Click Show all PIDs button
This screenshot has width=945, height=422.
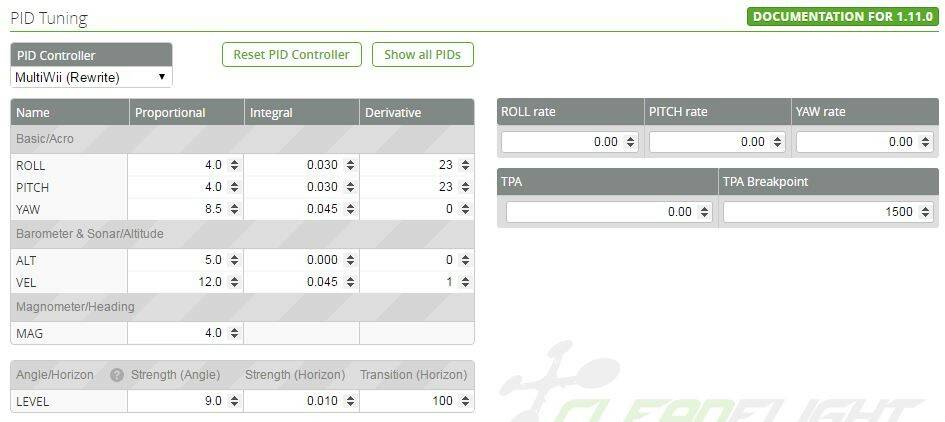422,55
